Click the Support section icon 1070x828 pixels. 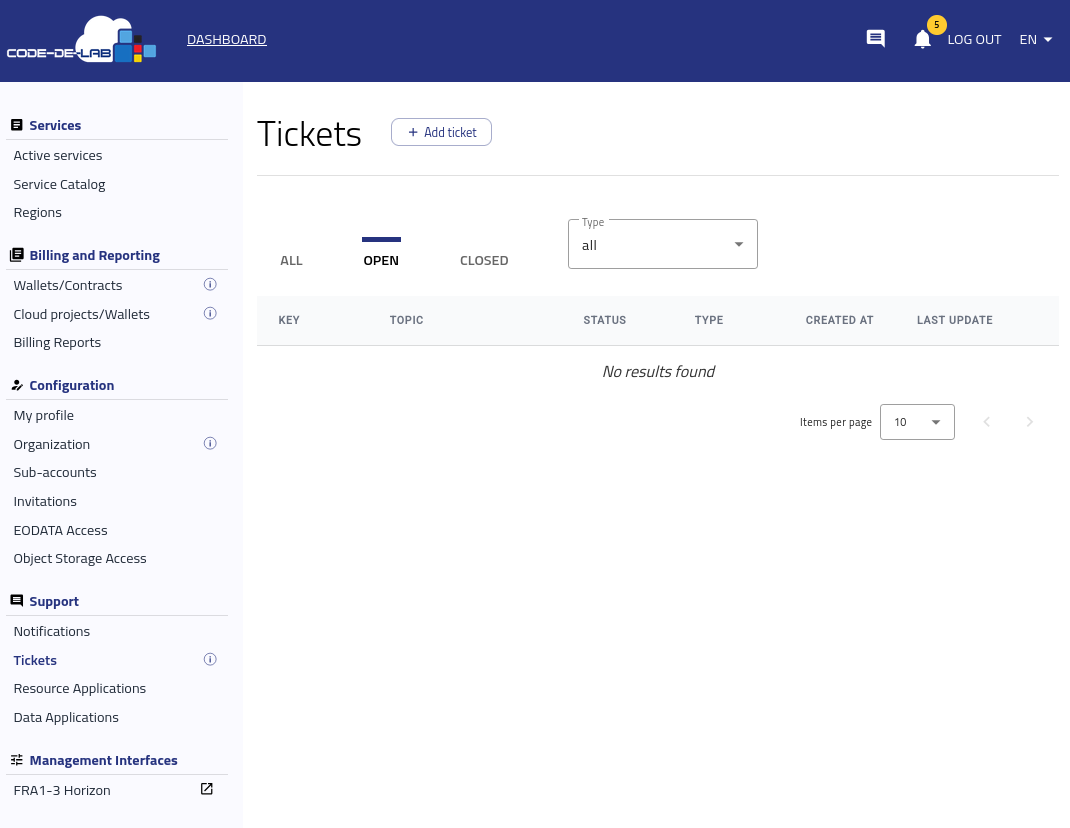[17, 601]
